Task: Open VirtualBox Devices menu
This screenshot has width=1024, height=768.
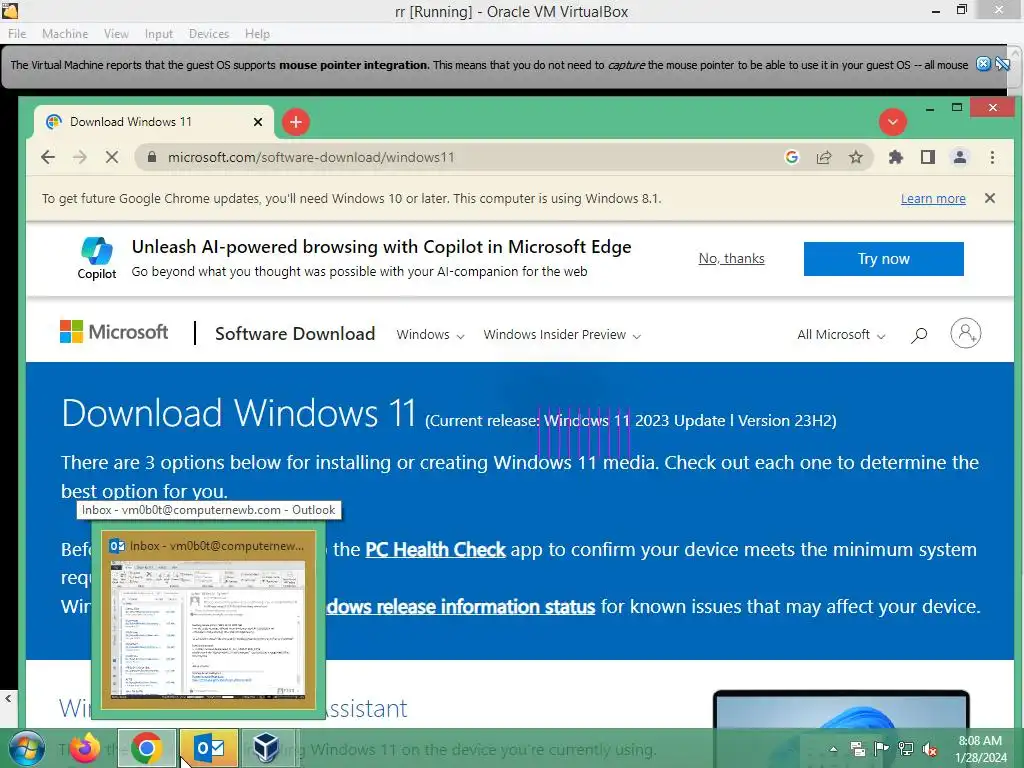Action: tap(209, 34)
